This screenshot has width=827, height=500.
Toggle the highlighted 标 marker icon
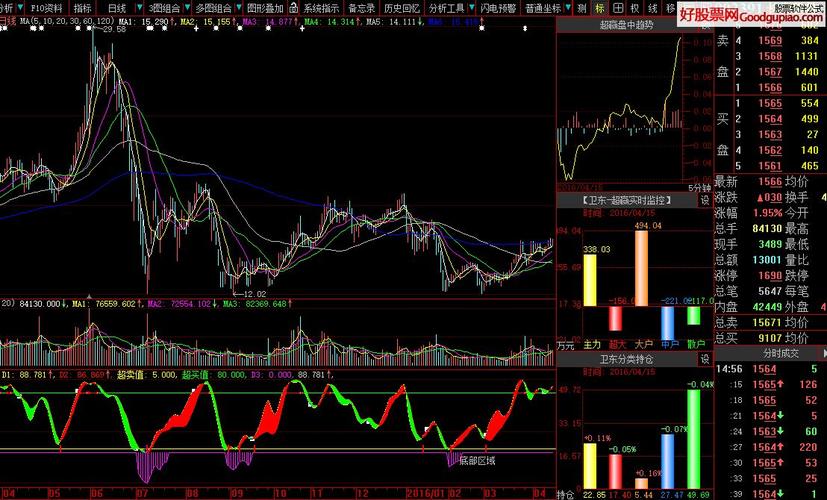(x=600, y=8)
